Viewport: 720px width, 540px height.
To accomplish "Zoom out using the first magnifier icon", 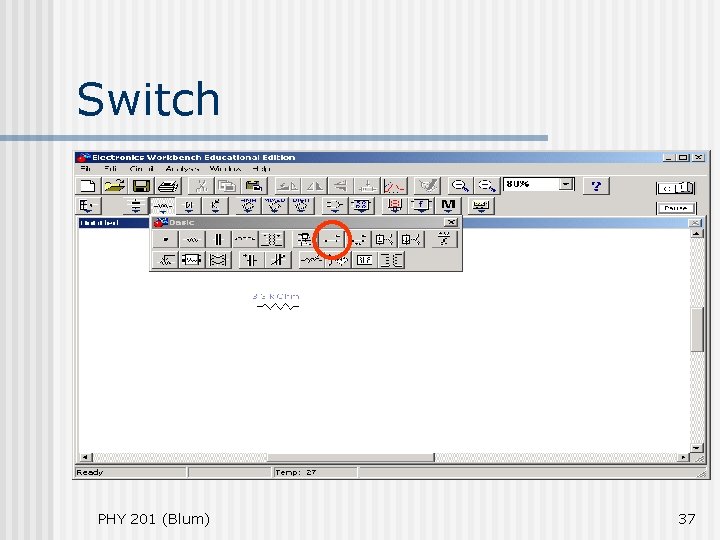I will tap(460, 186).
